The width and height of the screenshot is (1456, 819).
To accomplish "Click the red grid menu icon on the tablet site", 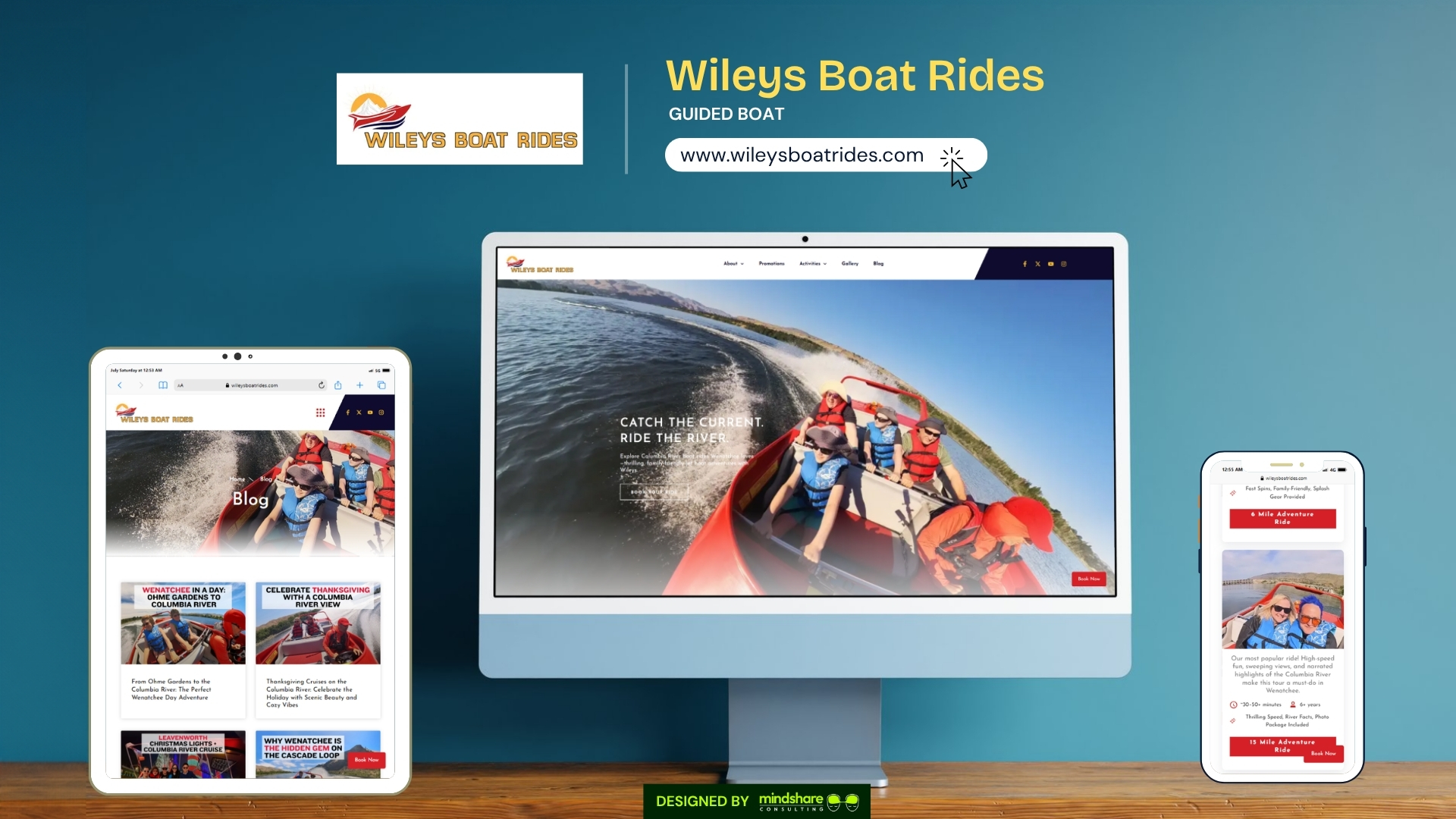I will pyautogui.click(x=320, y=412).
